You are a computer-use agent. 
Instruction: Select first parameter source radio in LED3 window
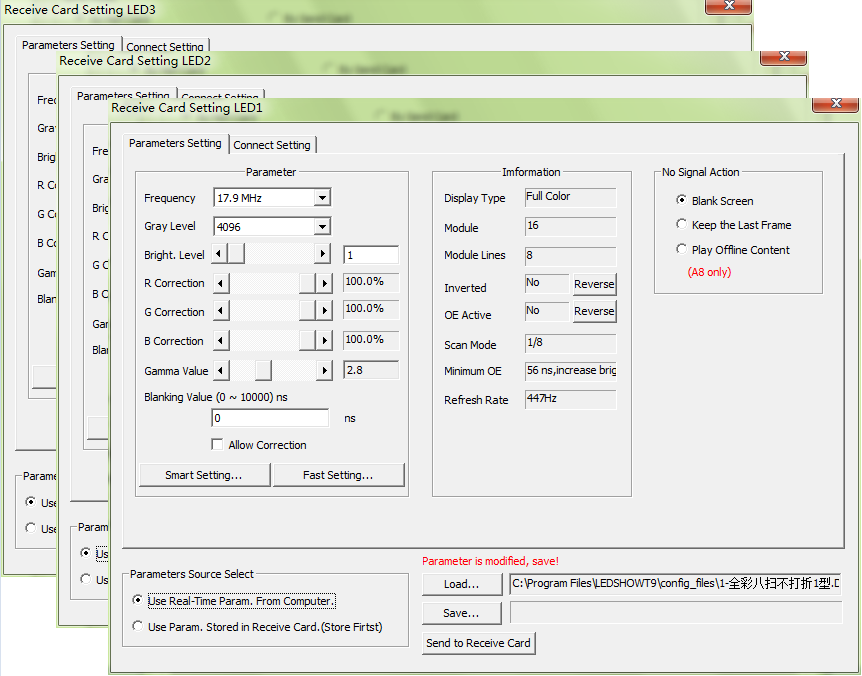[x=31, y=502]
